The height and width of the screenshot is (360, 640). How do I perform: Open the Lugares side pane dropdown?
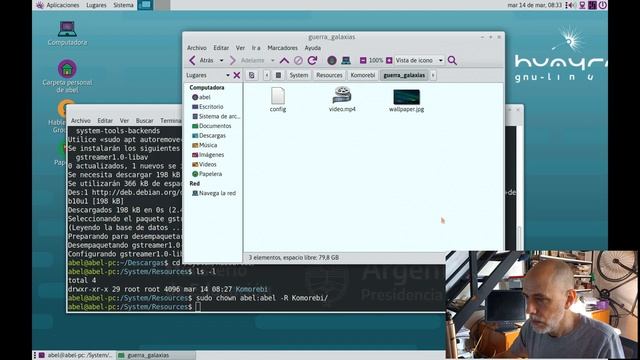click(208, 75)
